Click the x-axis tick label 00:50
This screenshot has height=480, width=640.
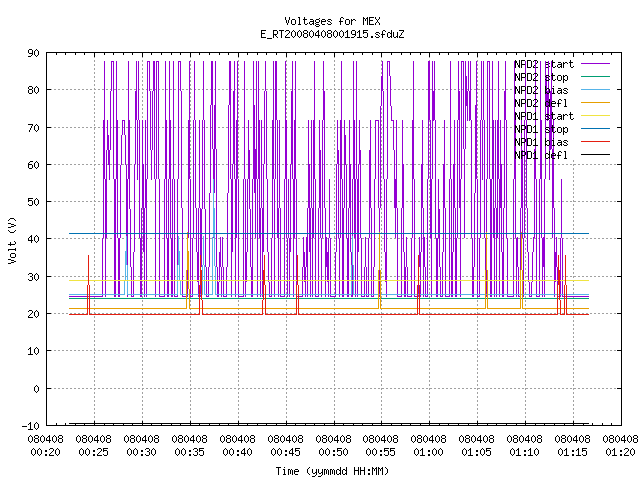333,452
